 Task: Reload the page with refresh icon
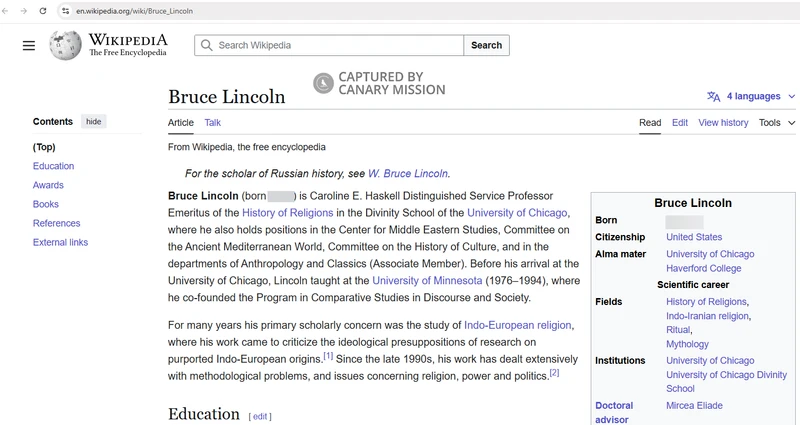tap(43, 11)
